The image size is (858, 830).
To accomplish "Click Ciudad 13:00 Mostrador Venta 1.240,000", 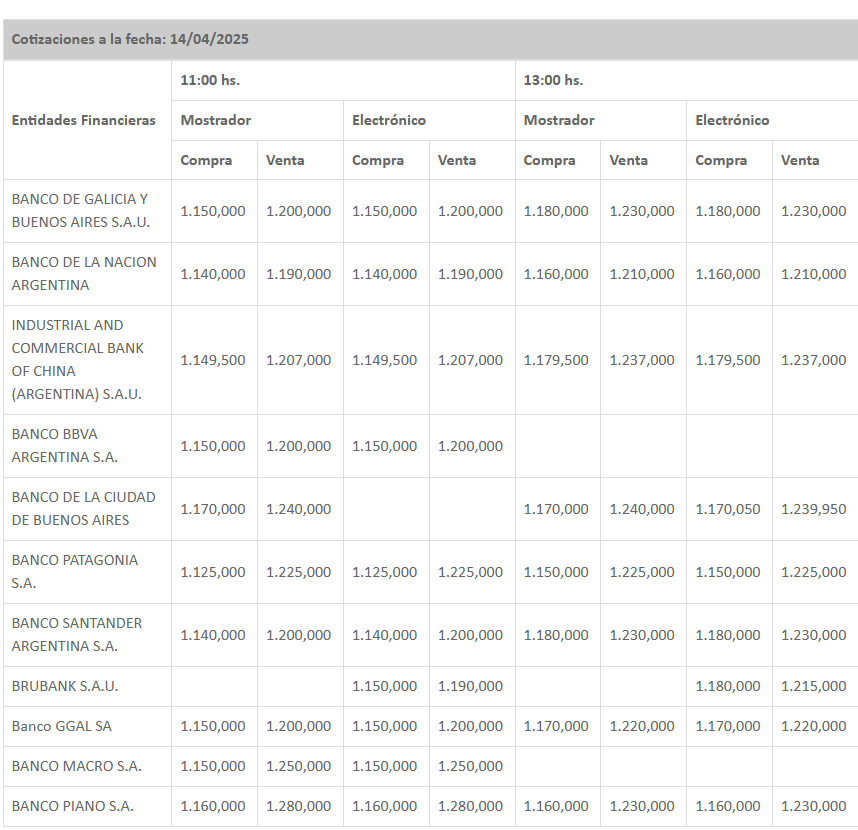I will [642, 509].
